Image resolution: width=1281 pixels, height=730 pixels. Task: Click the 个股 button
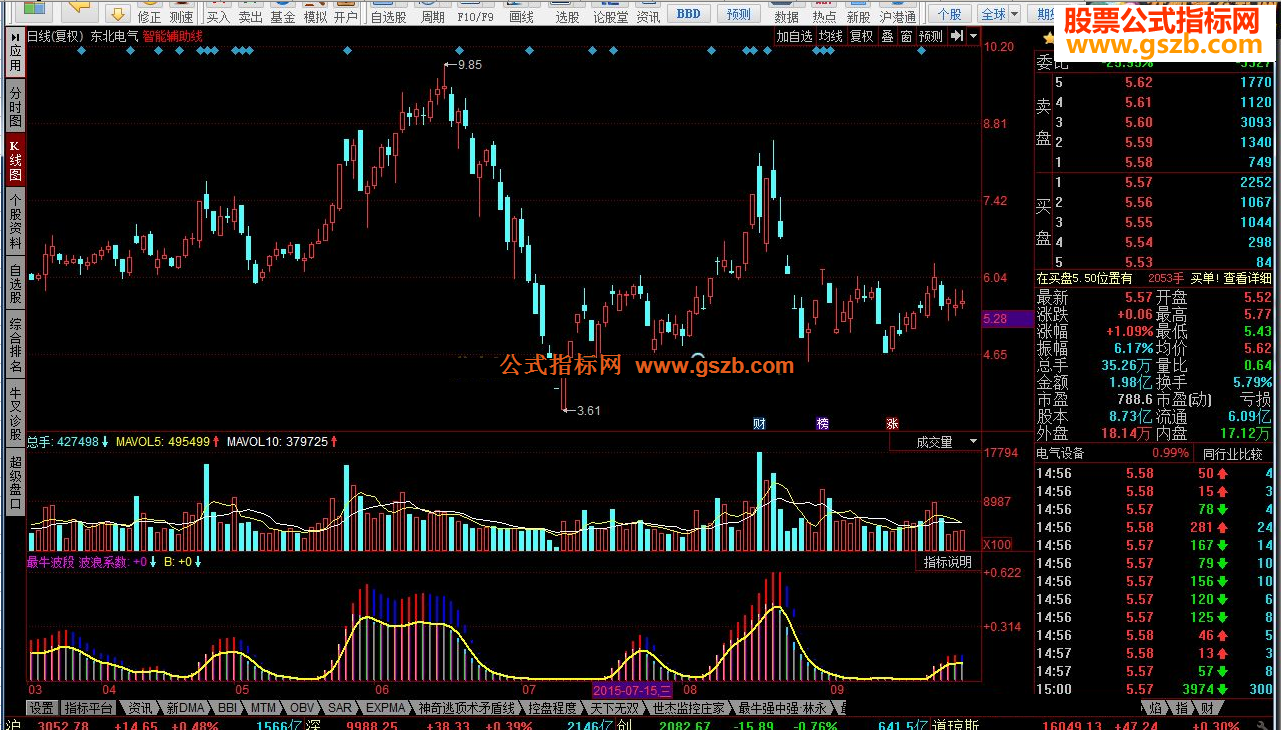(949, 14)
